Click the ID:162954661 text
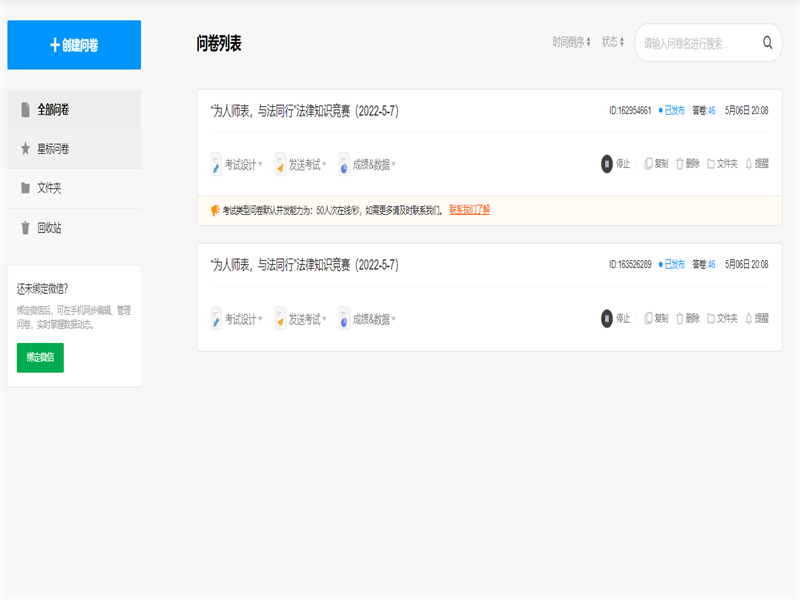 630,111
